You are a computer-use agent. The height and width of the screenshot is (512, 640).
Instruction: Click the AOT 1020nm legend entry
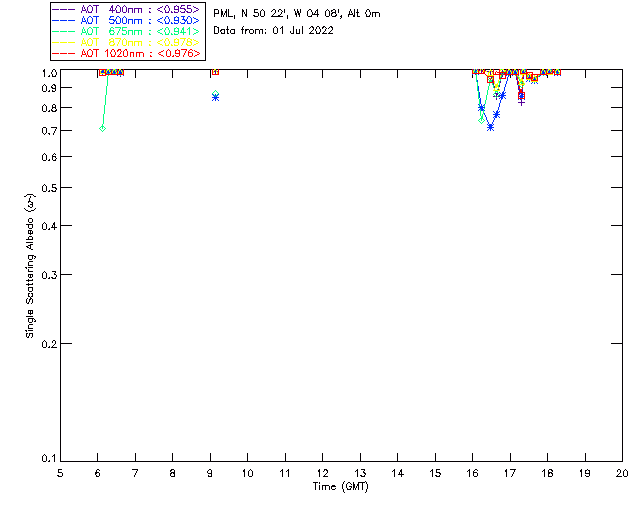pos(127,53)
